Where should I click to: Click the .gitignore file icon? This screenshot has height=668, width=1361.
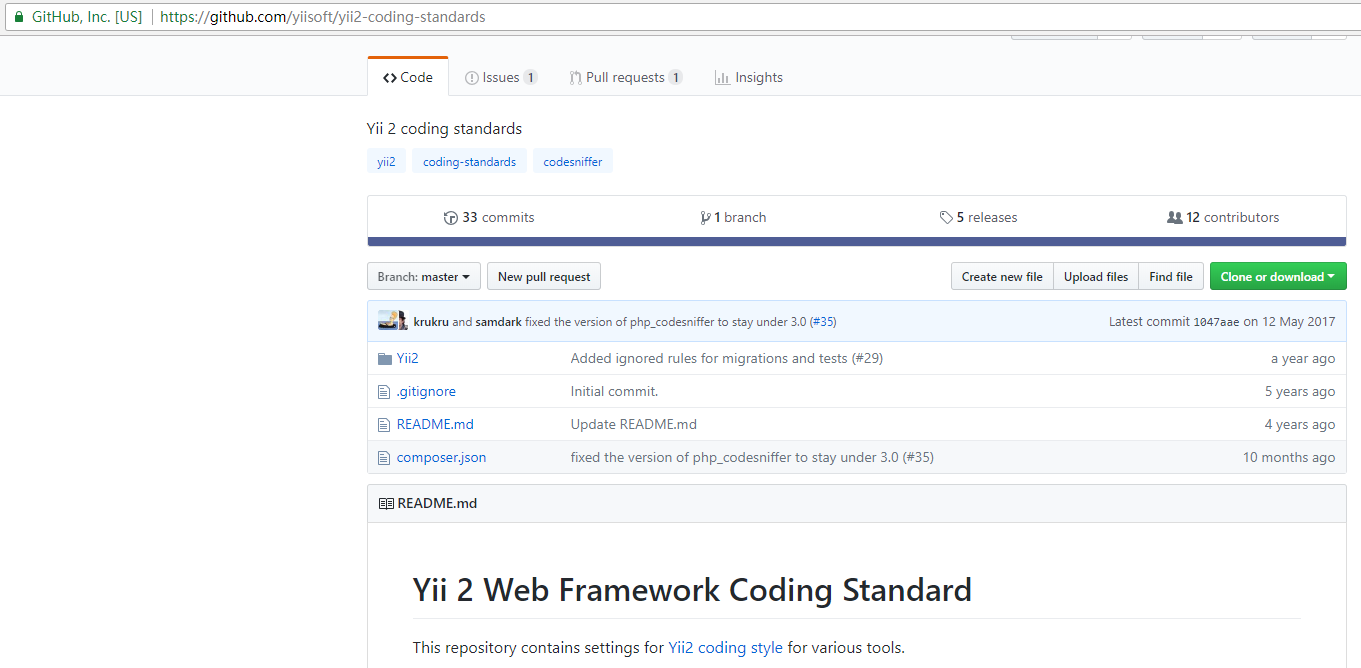click(x=384, y=392)
